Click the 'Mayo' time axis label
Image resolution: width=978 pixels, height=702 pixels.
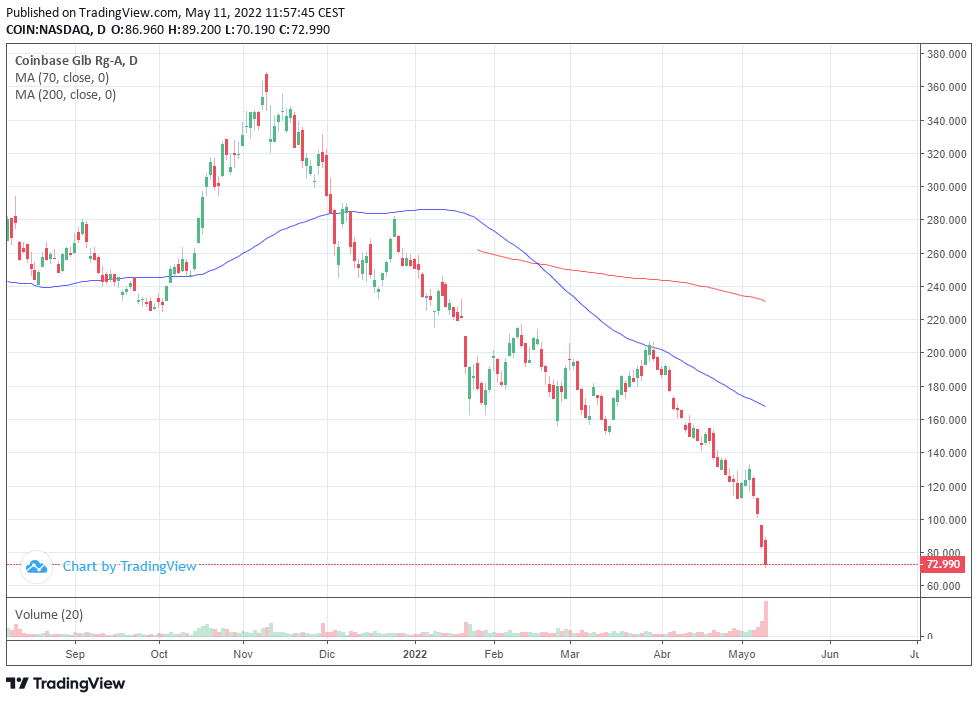(x=742, y=655)
